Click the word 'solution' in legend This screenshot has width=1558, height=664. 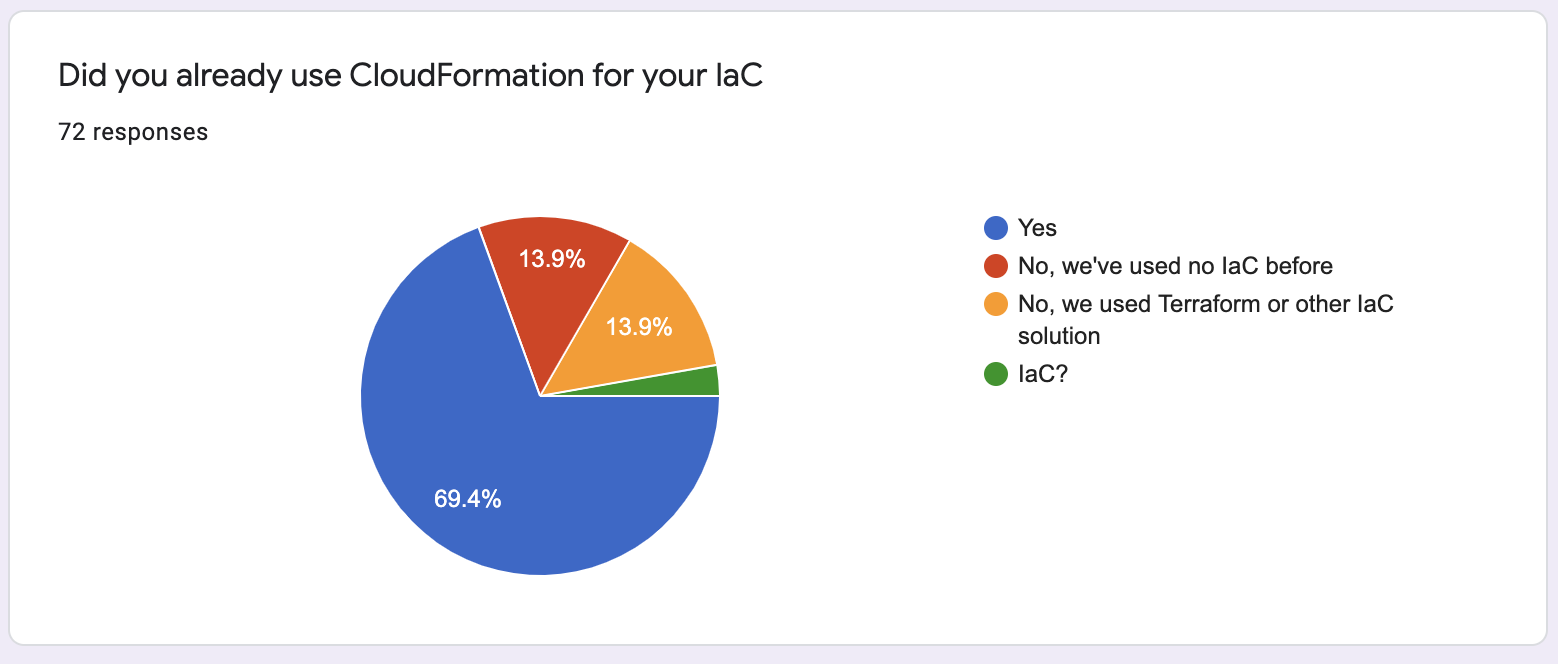point(1059,336)
